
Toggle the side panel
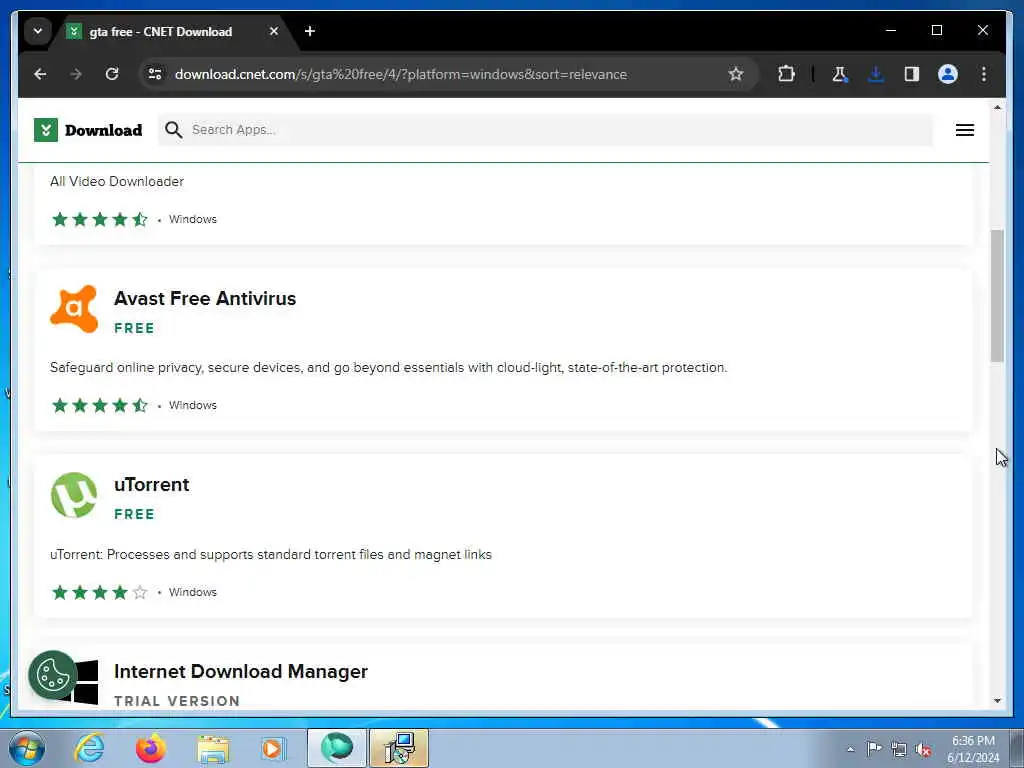coord(912,74)
